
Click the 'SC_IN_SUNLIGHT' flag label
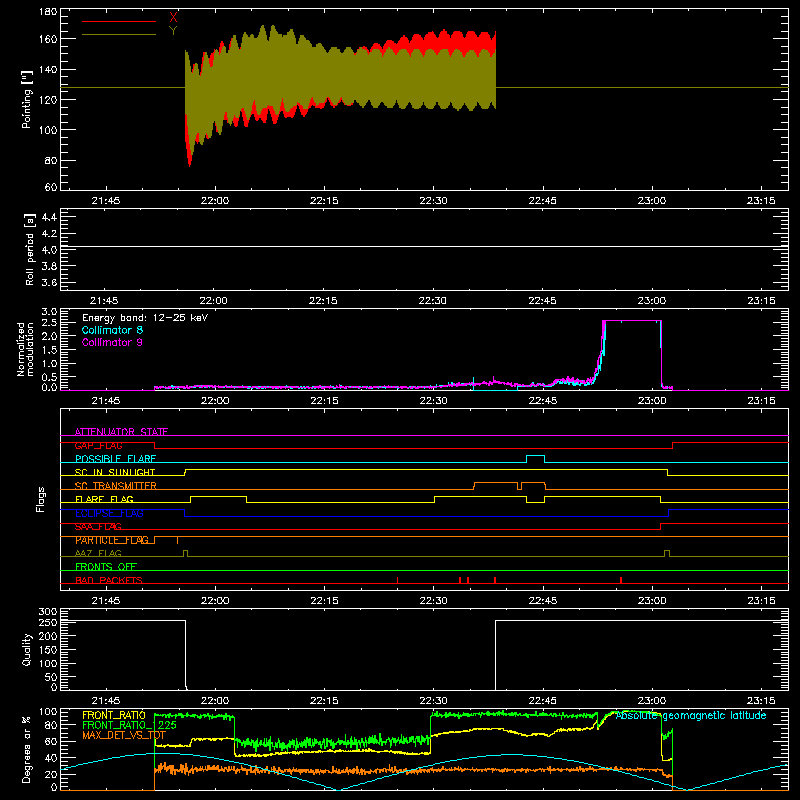[x=115, y=472]
